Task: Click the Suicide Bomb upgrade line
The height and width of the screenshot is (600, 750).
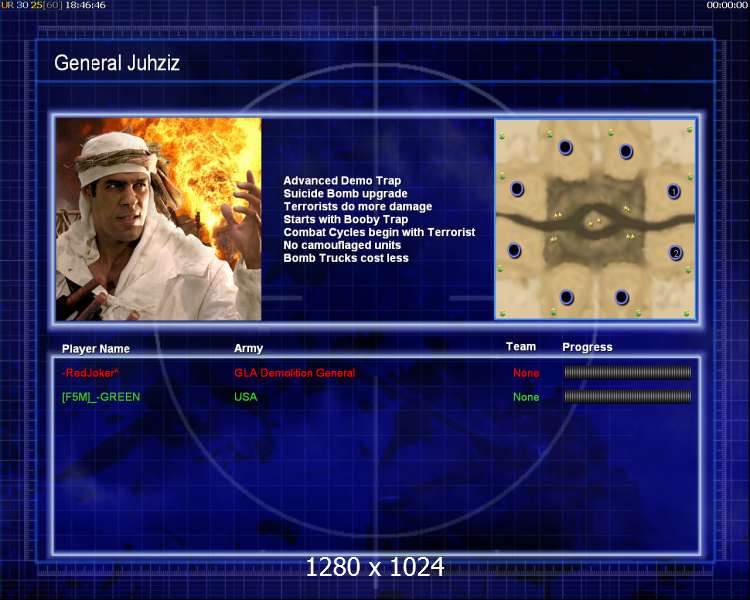Action: click(x=345, y=193)
